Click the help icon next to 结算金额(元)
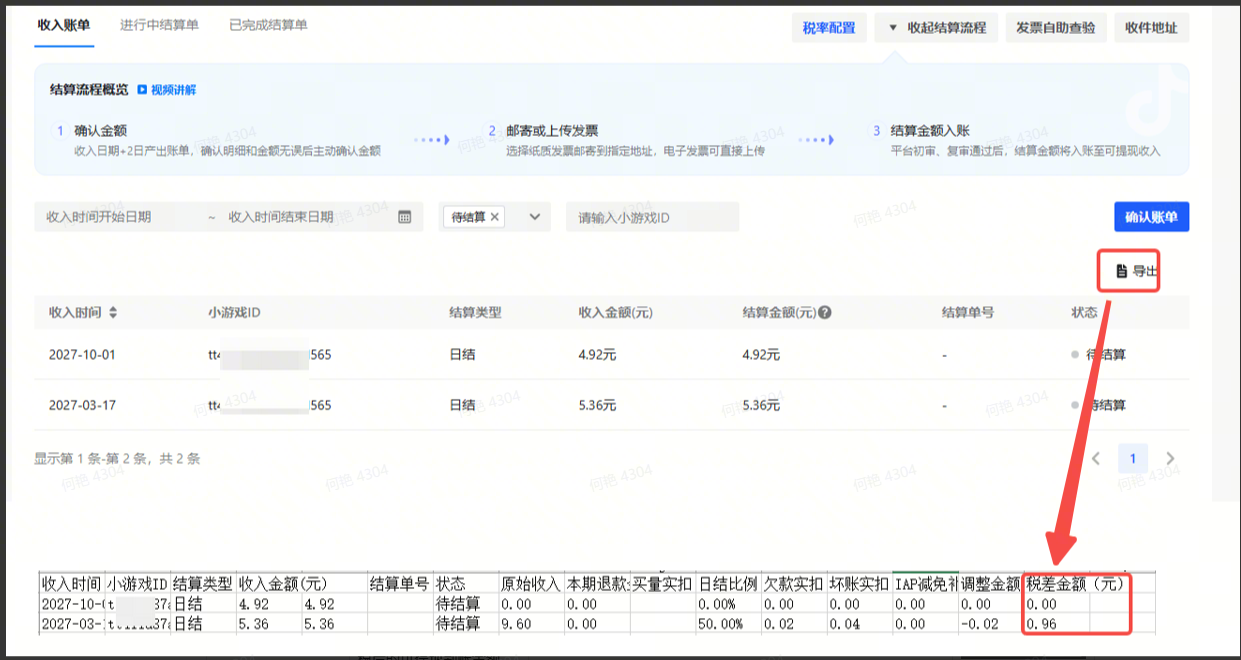The width and height of the screenshot is (1241, 660). coord(825,313)
